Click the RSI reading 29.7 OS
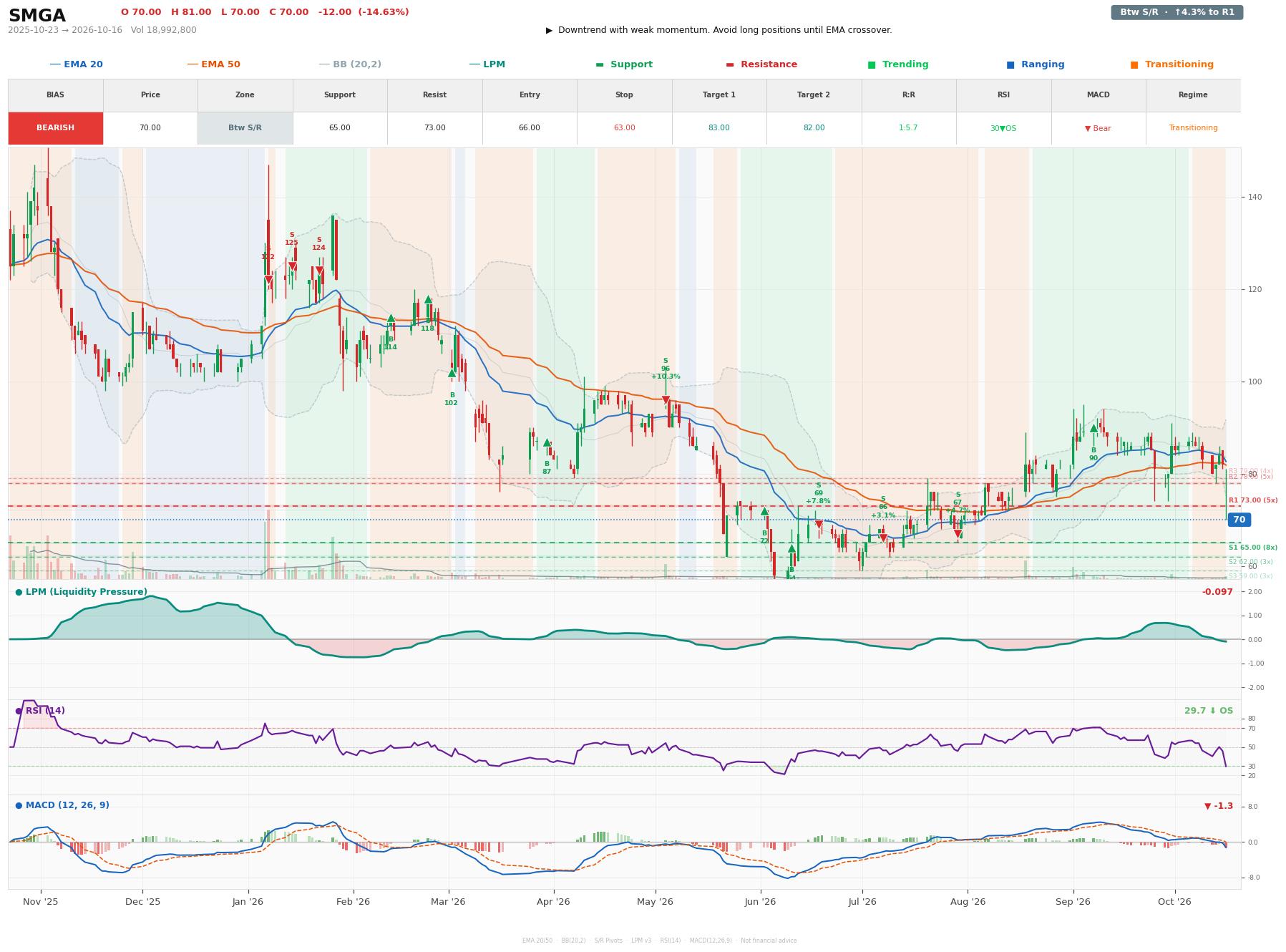The height and width of the screenshot is (952, 1286). tap(1209, 711)
